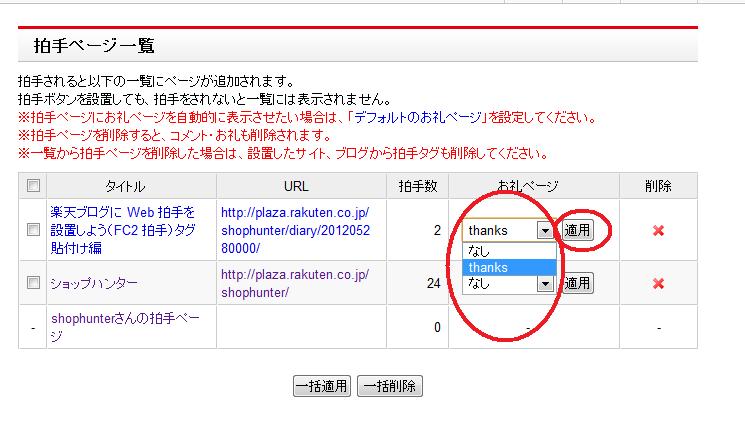Click the 一括適用 button
745x443 pixels.
[322, 386]
